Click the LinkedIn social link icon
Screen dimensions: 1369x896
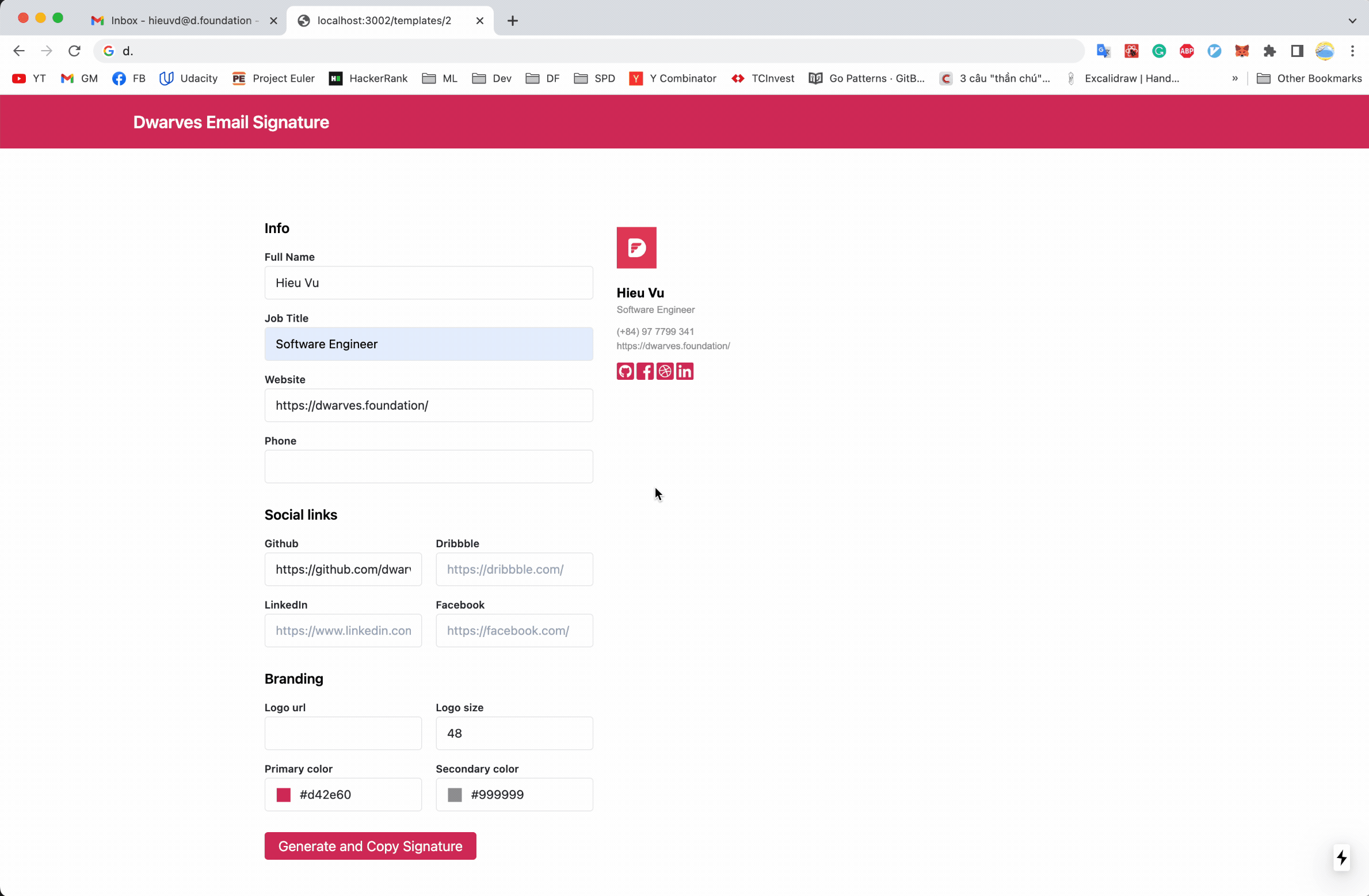pos(685,371)
